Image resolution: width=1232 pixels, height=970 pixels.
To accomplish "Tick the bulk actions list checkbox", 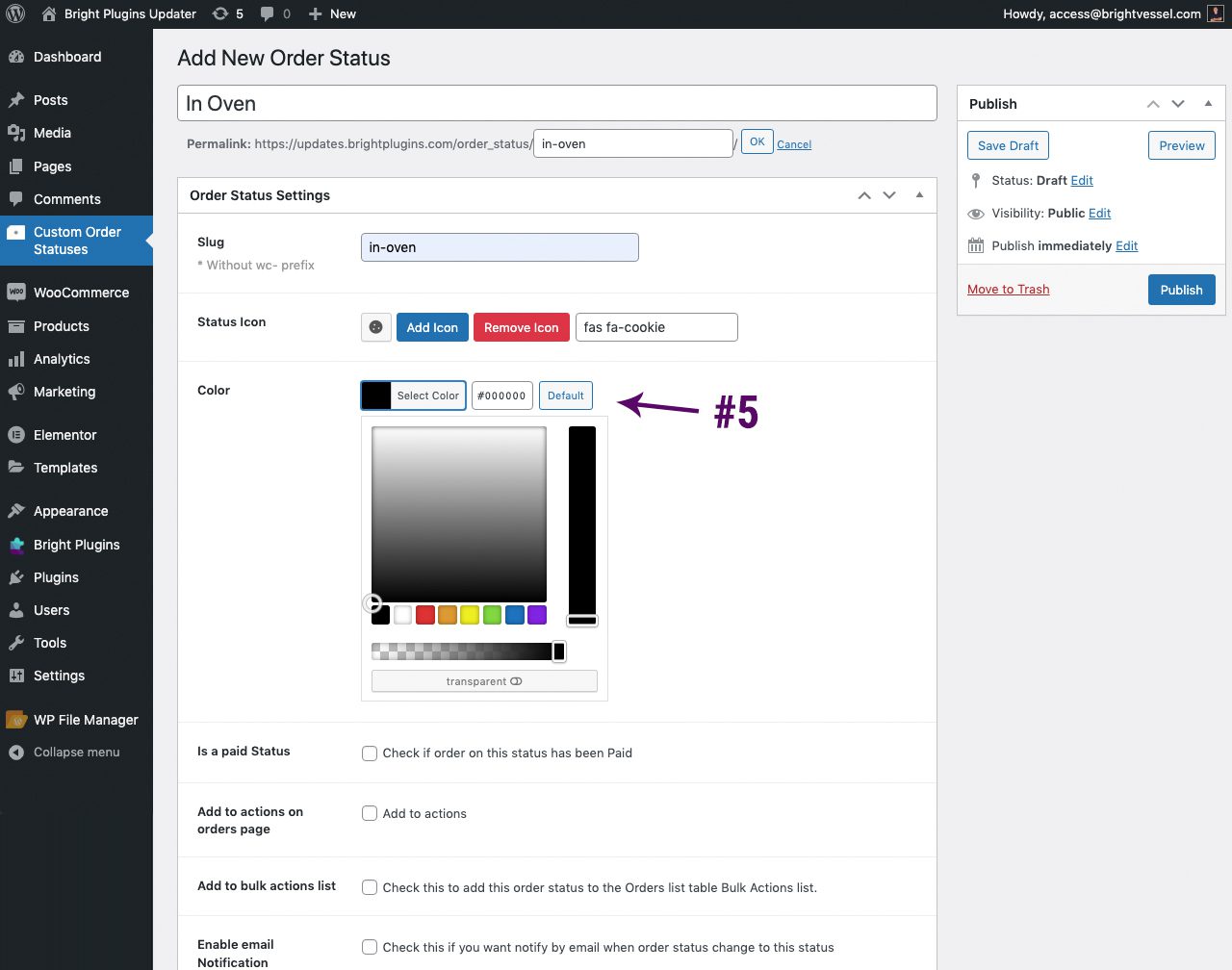I will click(x=370, y=887).
